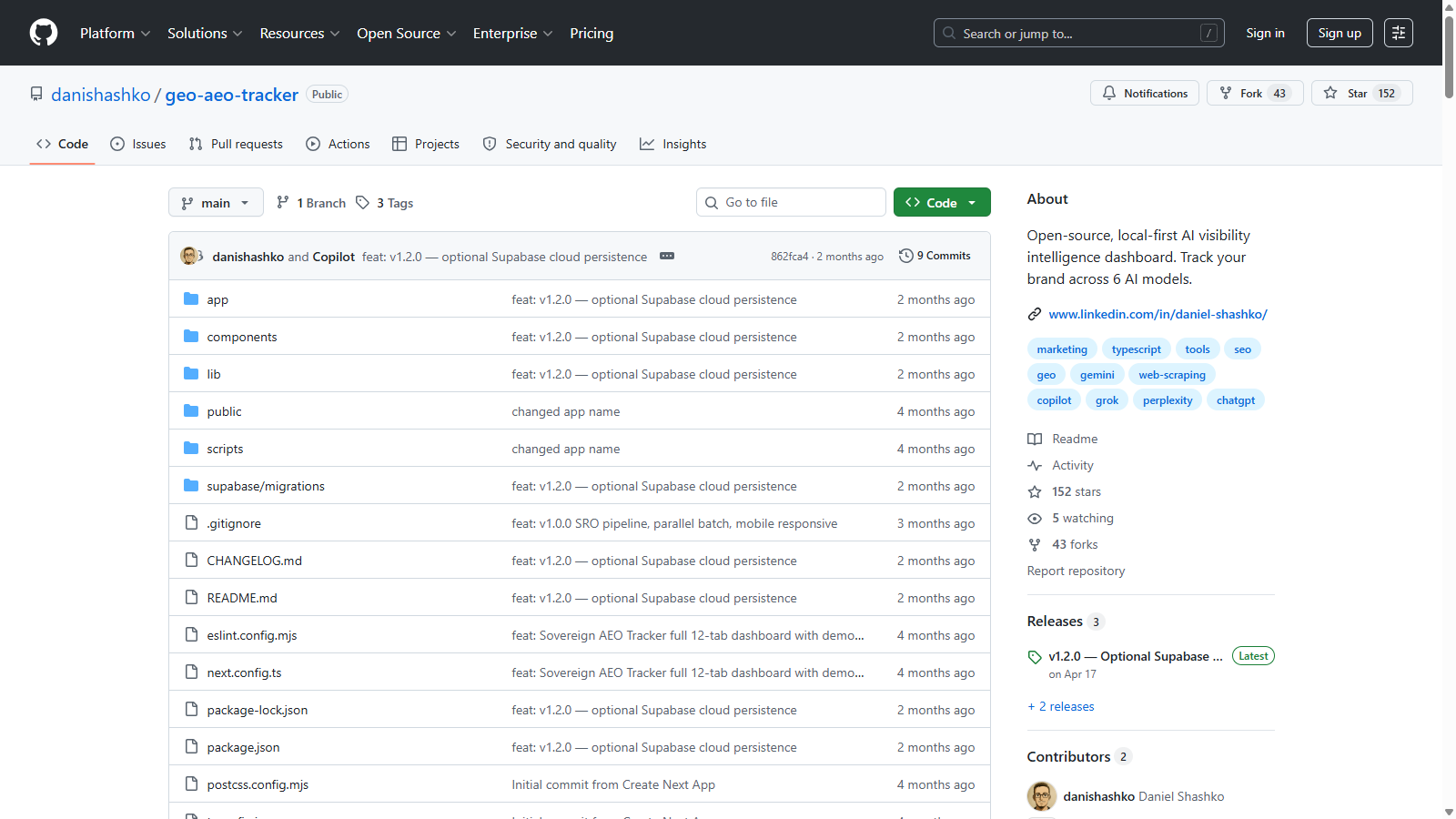Switch to the Pull requests tab
The width and height of the screenshot is (1456, 819).
click(x=236, y=144)
